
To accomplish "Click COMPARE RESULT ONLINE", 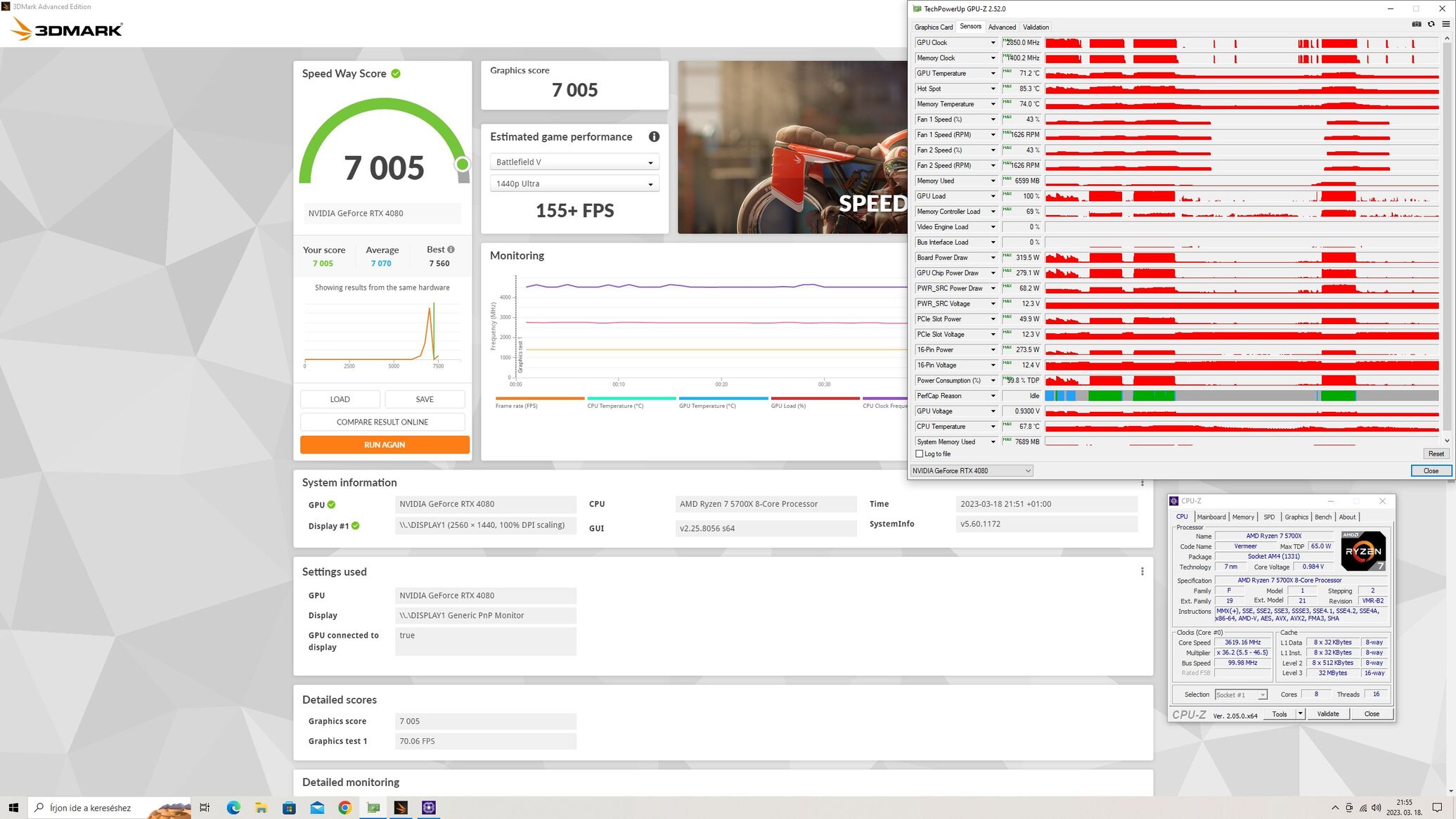I will tap(382, 422).
